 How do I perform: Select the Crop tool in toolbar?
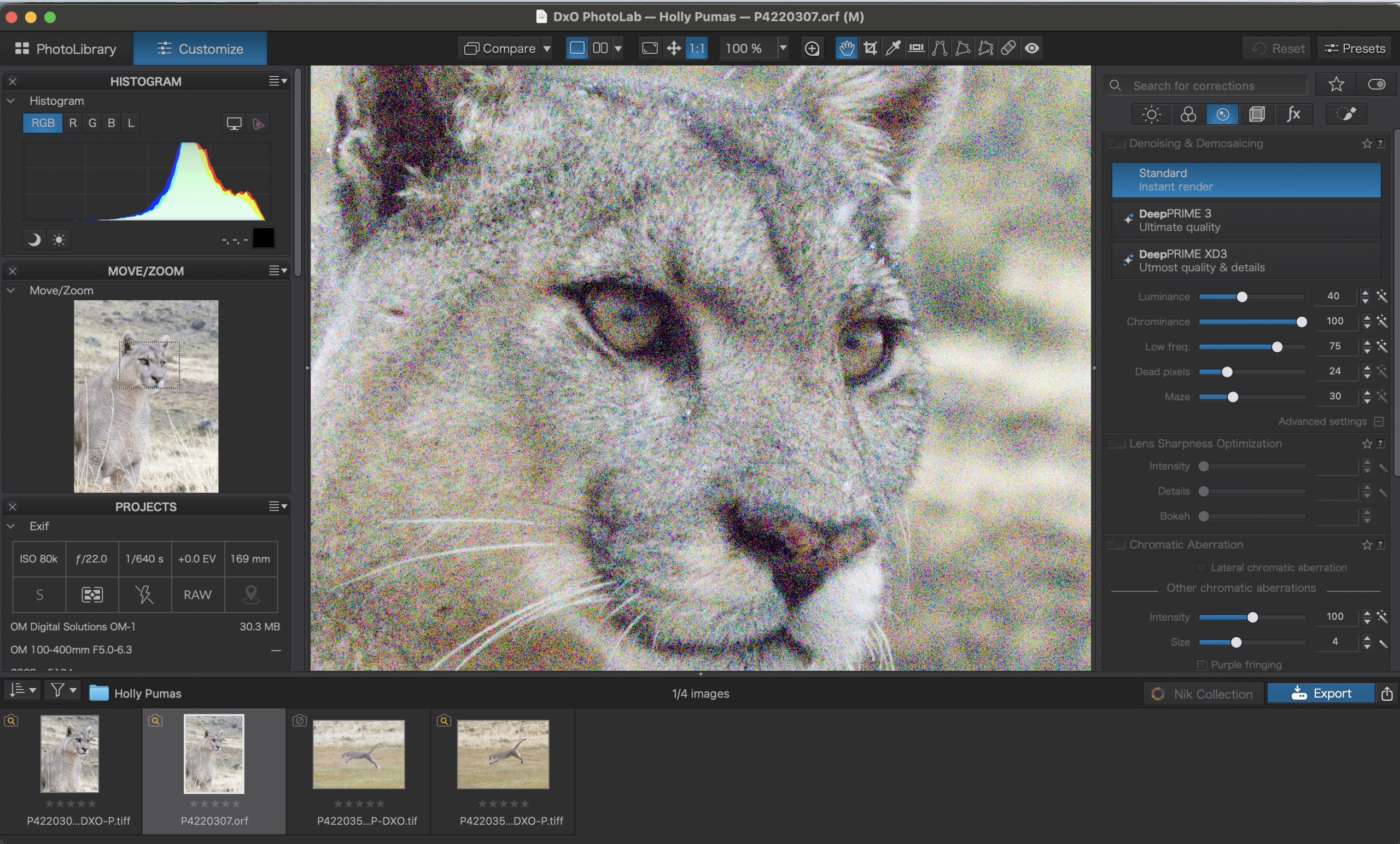click(870, 48)
